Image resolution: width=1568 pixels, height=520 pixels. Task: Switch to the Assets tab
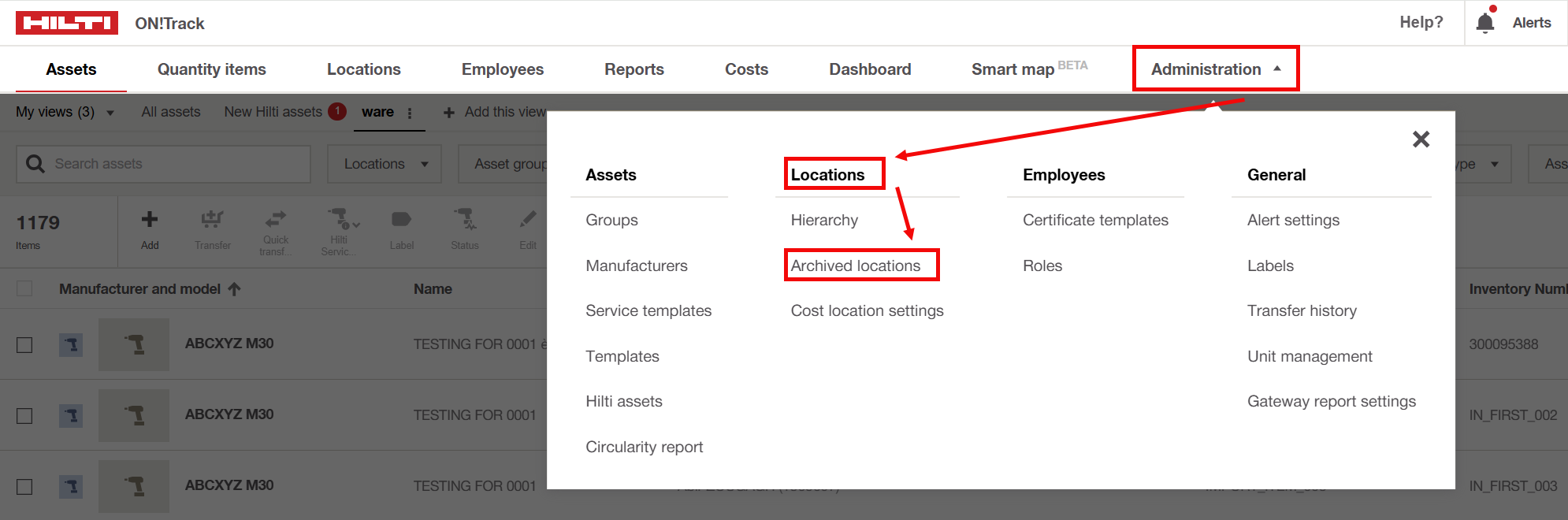(x=71, y=69)
